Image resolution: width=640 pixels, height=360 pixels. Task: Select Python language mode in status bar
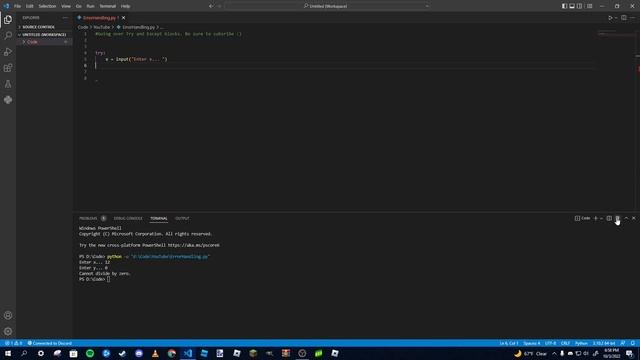[581, 343]
